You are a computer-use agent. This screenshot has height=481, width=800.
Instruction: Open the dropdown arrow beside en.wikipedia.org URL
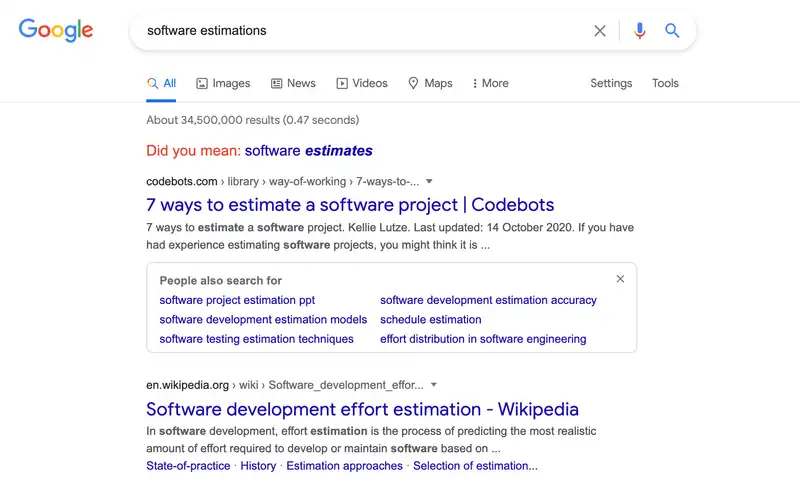click(x=434, y=384)
